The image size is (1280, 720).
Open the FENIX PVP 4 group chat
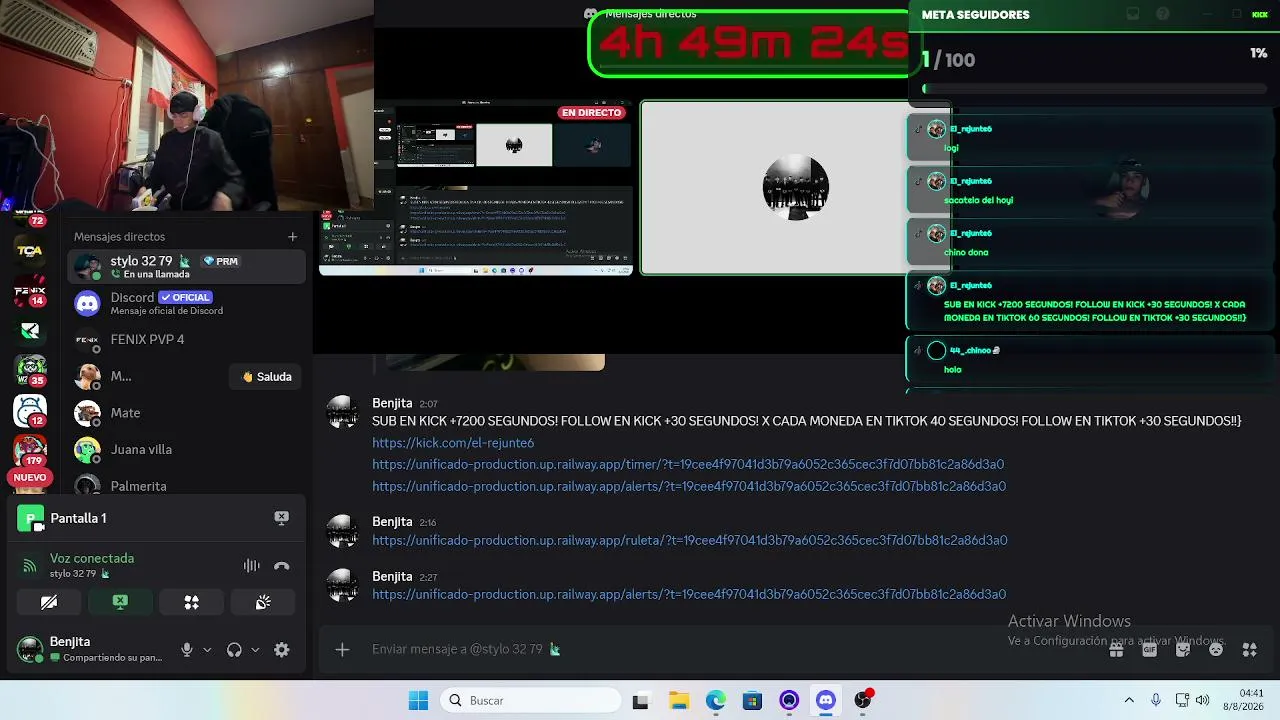[x=186, y=340]
